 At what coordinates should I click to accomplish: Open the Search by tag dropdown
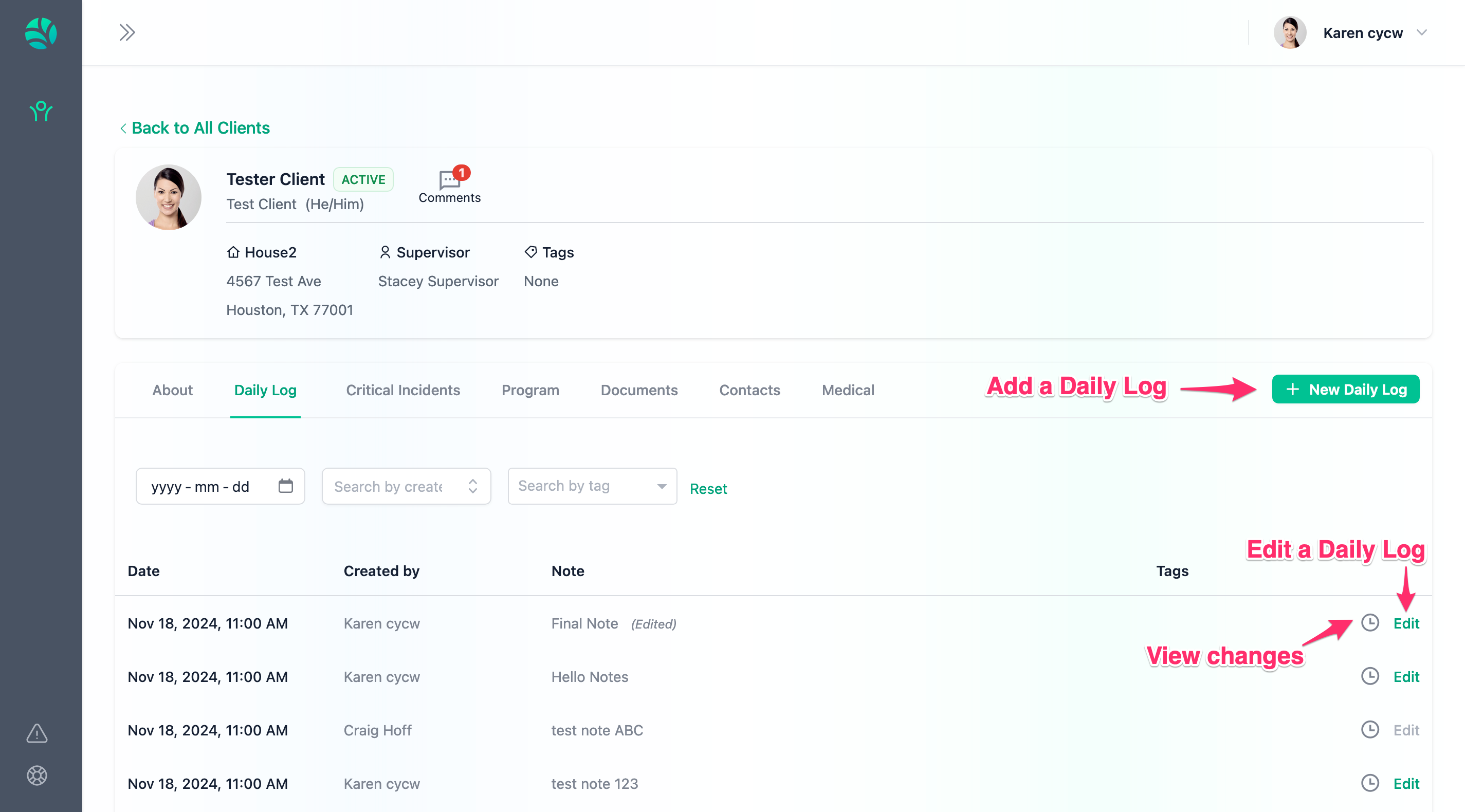tap(662, 486)
